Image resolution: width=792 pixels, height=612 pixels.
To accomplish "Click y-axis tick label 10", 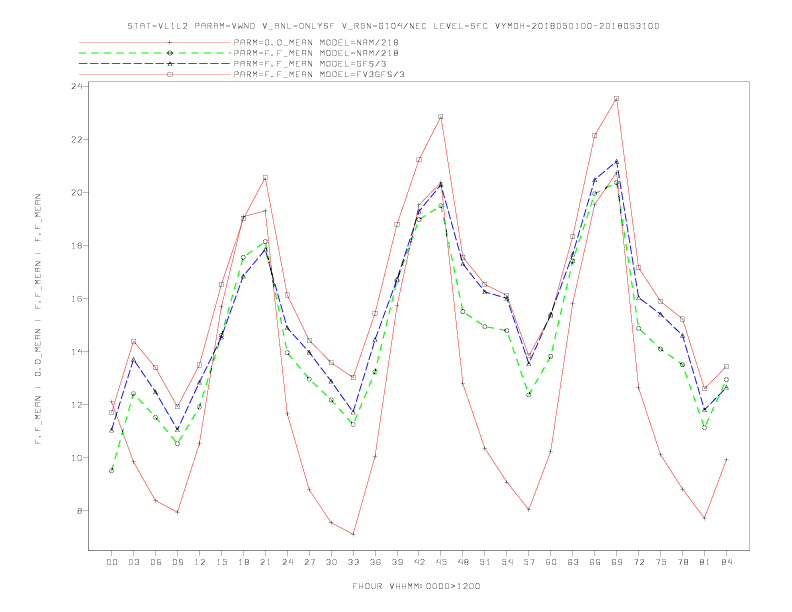I will (x=77, y=457).
